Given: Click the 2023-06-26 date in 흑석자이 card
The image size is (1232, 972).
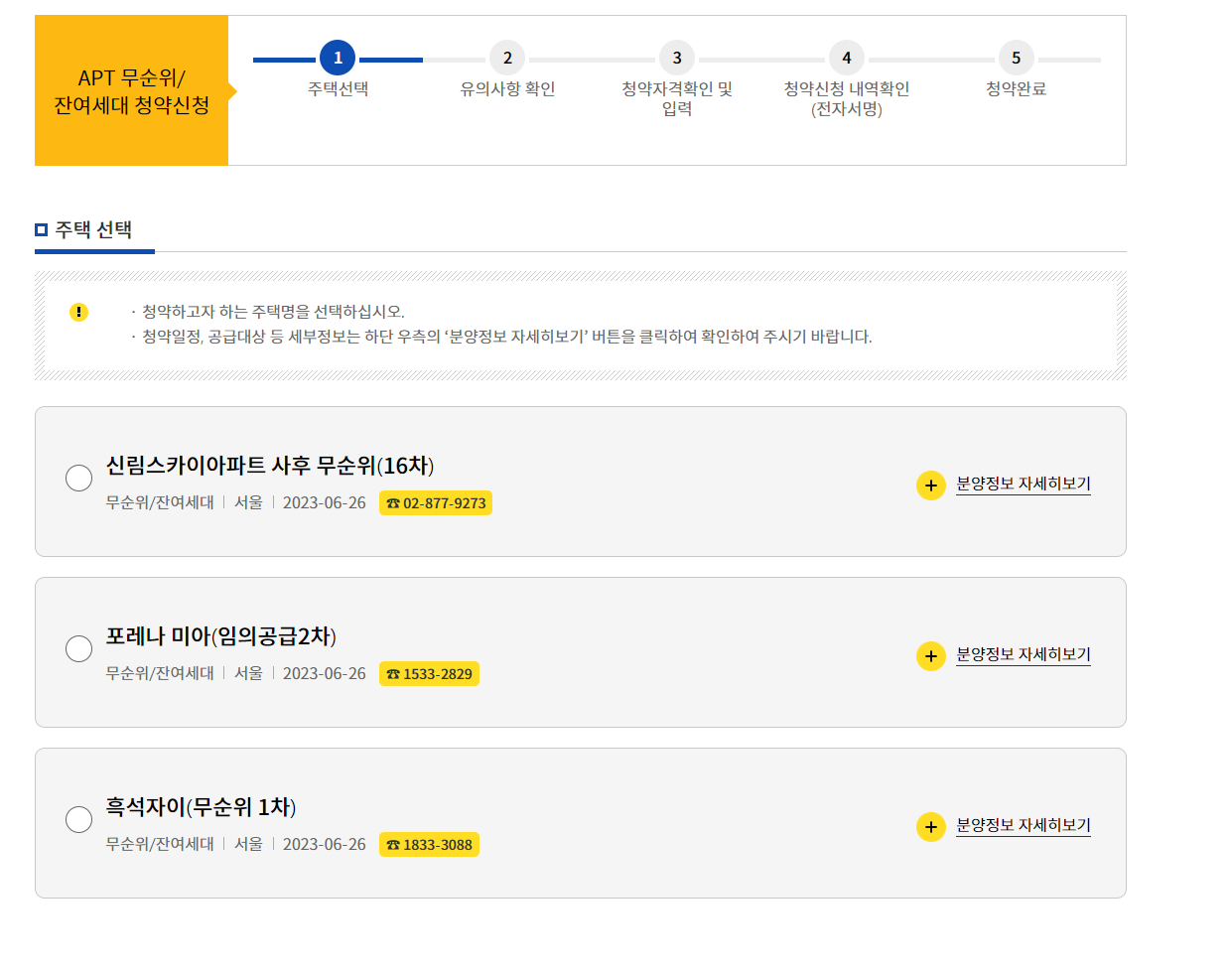Looking at the screenshot, I should [325, 845].
